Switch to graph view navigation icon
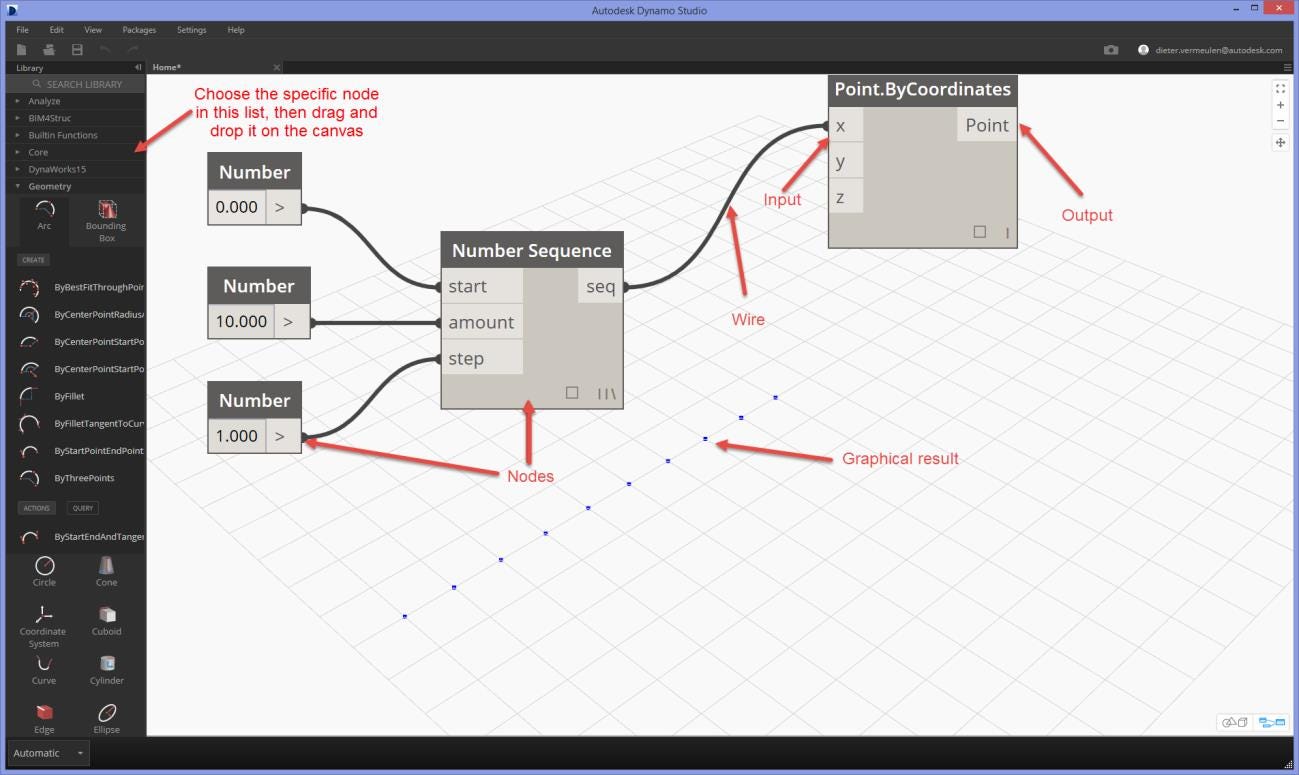Viewport: 1299px width, 775px height. pos(1271,722)
